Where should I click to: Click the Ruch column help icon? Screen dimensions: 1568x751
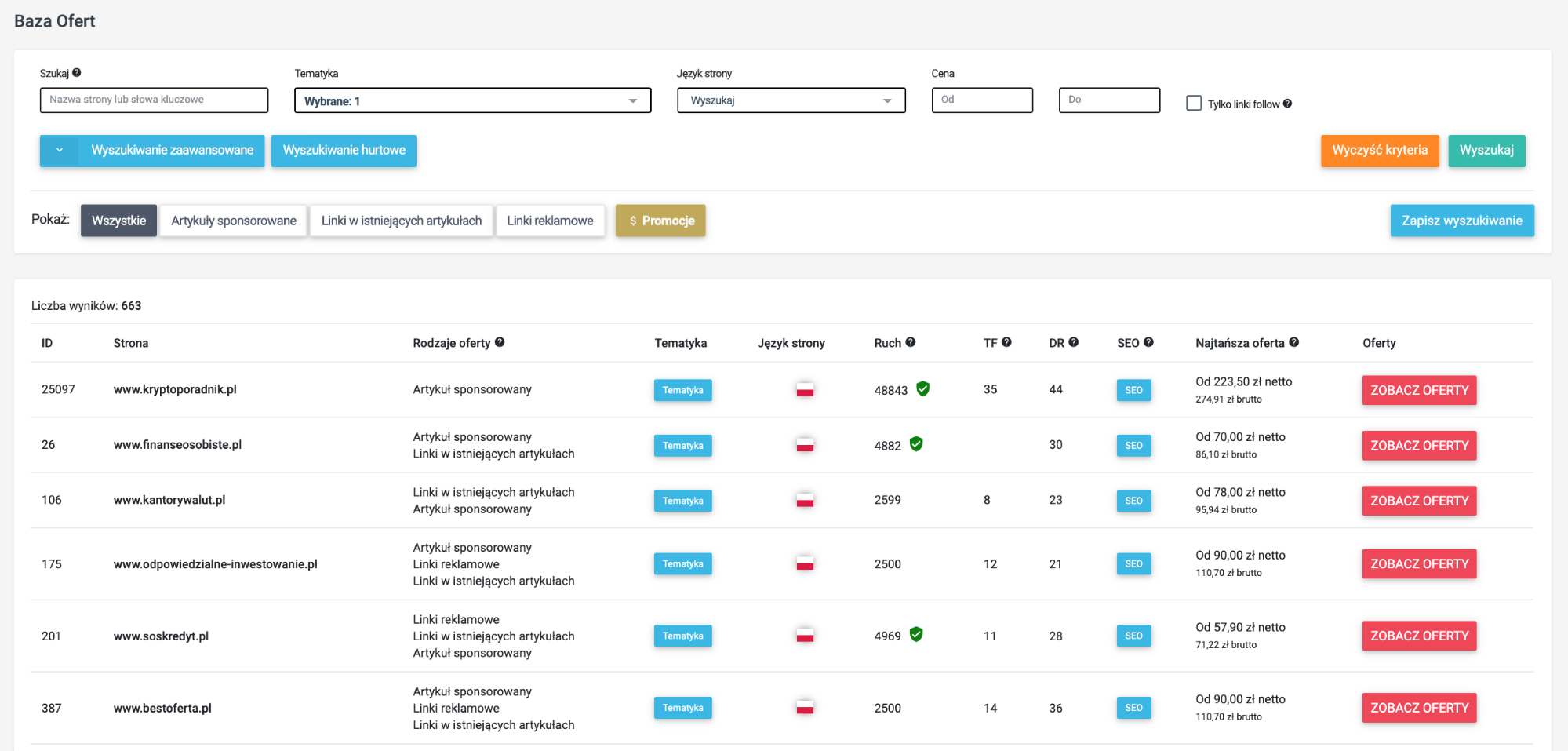[x=911, y=342]
